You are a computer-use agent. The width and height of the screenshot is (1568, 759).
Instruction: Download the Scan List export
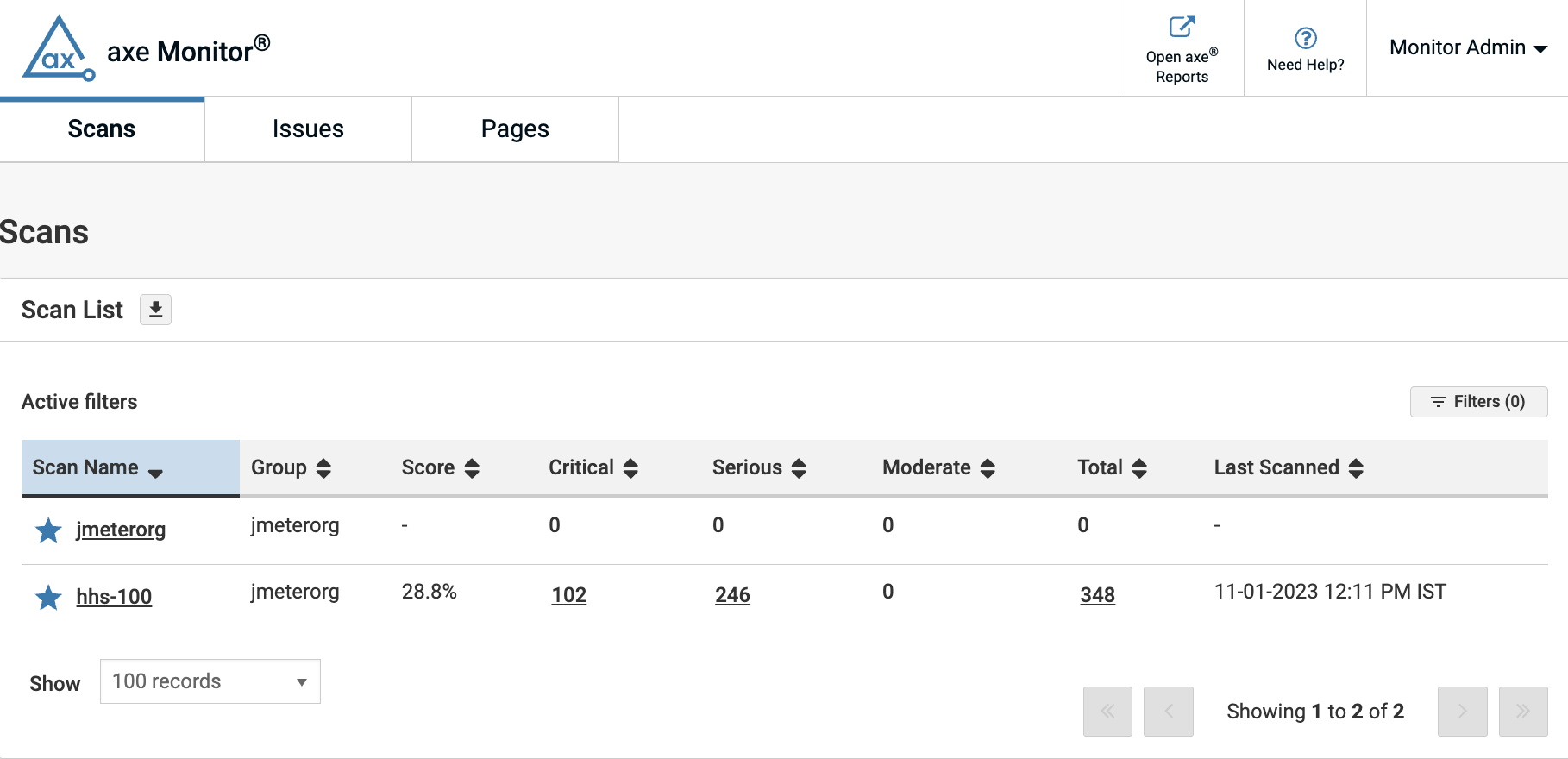(155, 310)
